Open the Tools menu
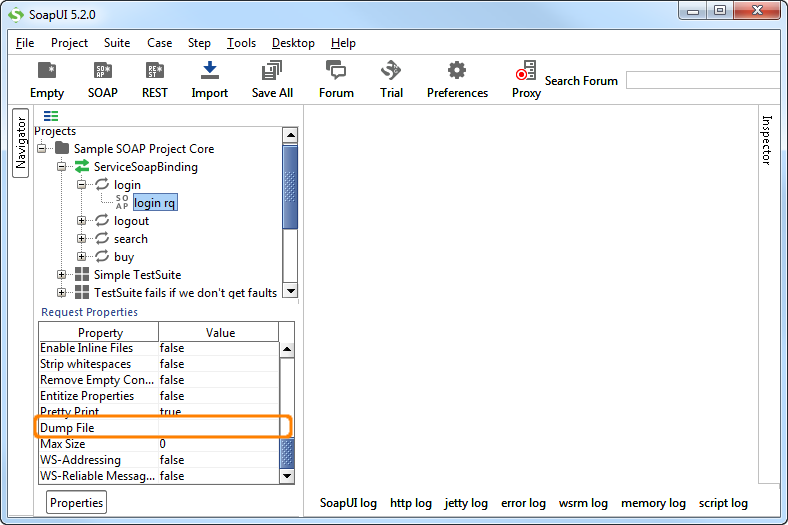 [x=241, y=43]
